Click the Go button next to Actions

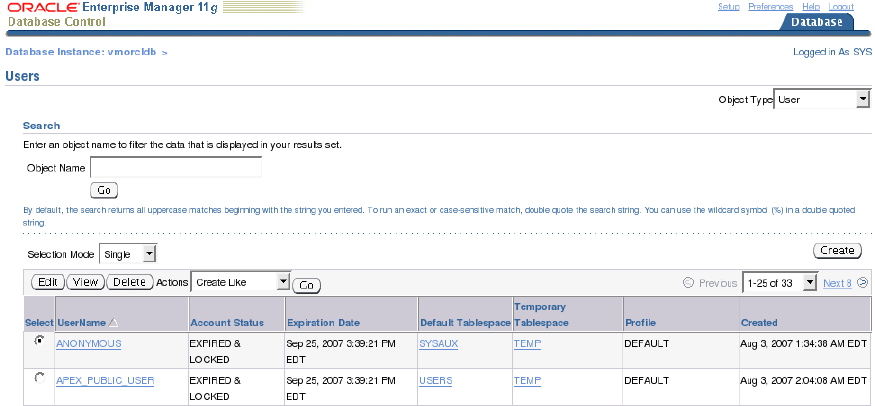(306, 285)
